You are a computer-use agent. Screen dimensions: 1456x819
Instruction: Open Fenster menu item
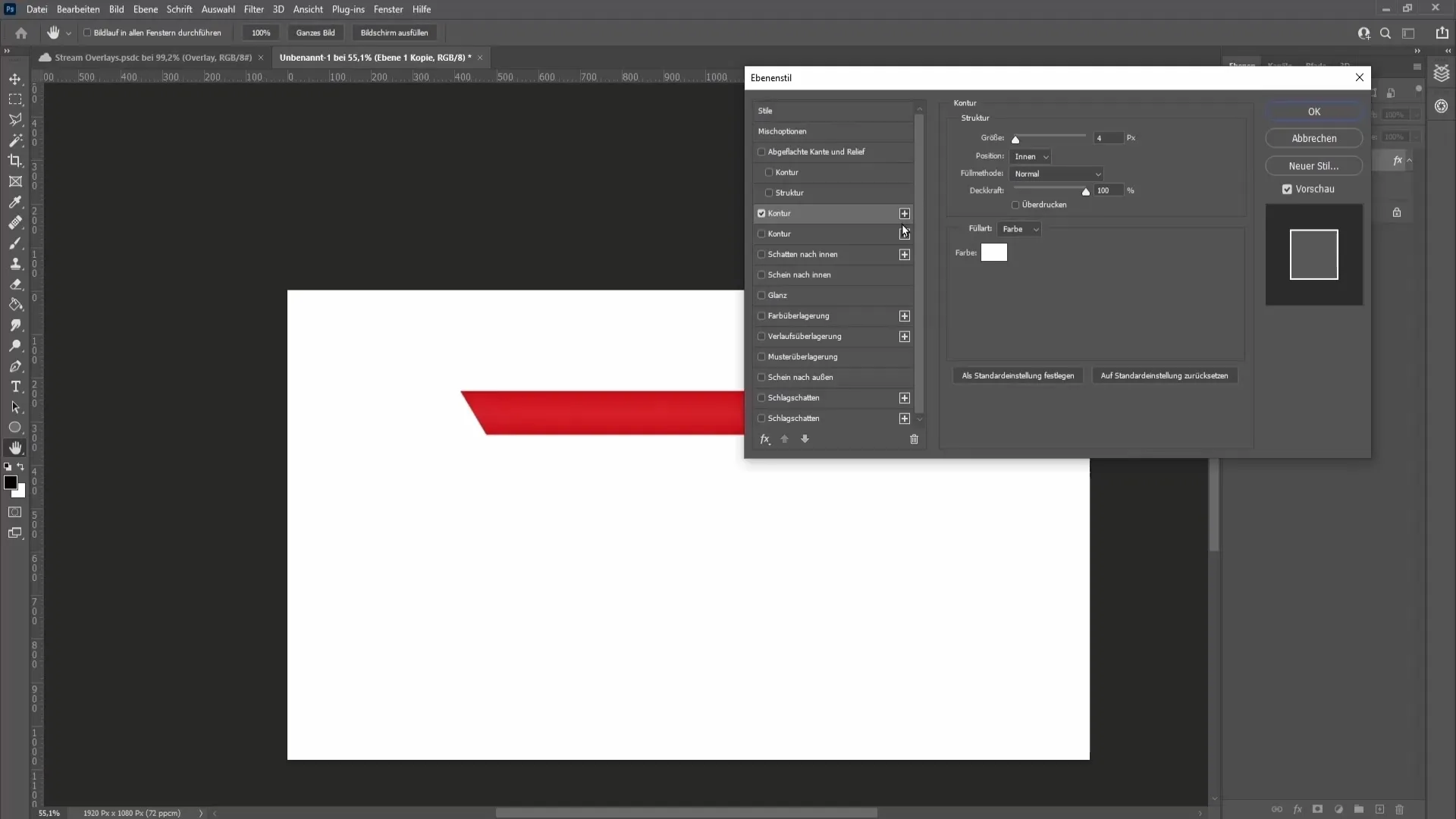point(388,8)
